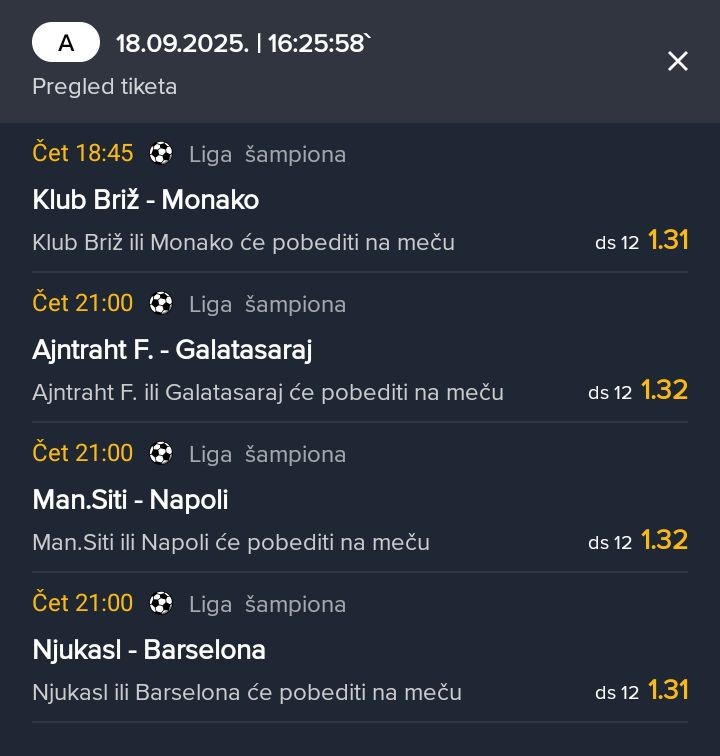Select the 1.31 odds for Njukasl - Barselona
The width and height of the screenshot is (720, 756).
click(x=668, y=690)
